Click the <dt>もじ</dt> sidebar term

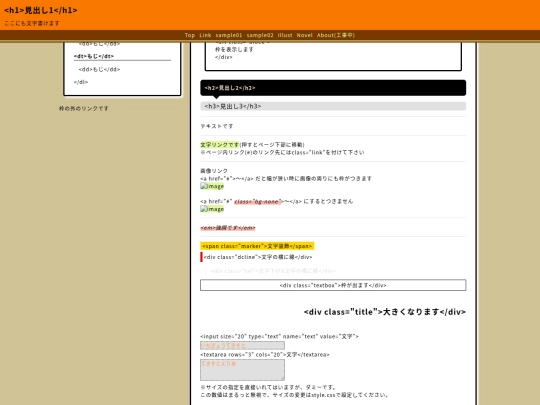(94, 56)
